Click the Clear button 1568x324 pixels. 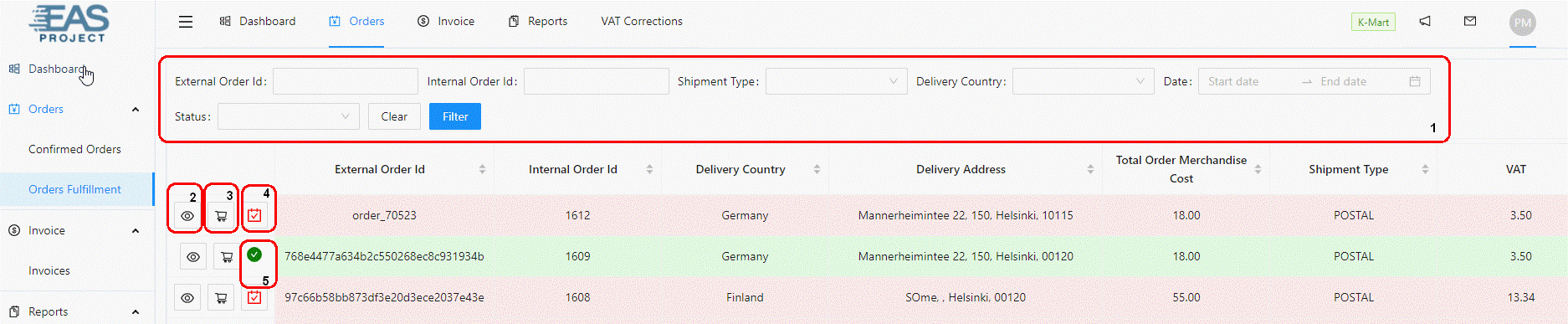click(x=394, y=116)
